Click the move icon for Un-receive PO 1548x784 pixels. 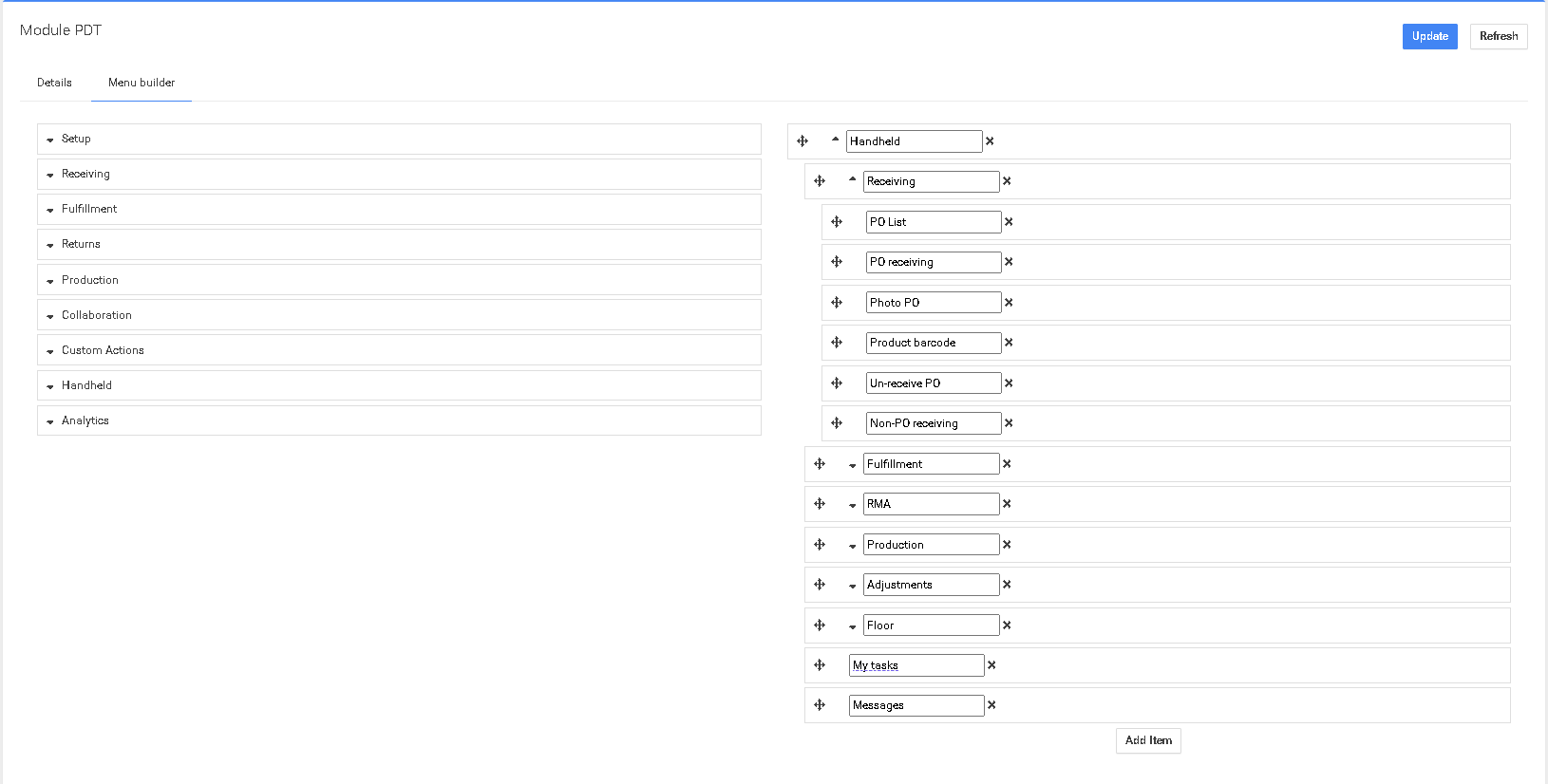(837, 383)
